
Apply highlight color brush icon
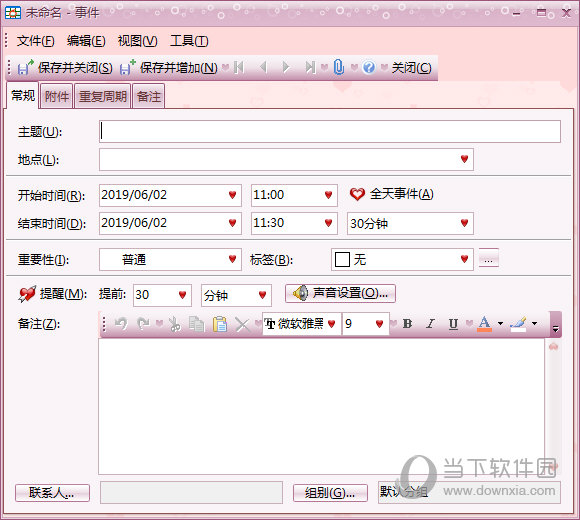518,324
